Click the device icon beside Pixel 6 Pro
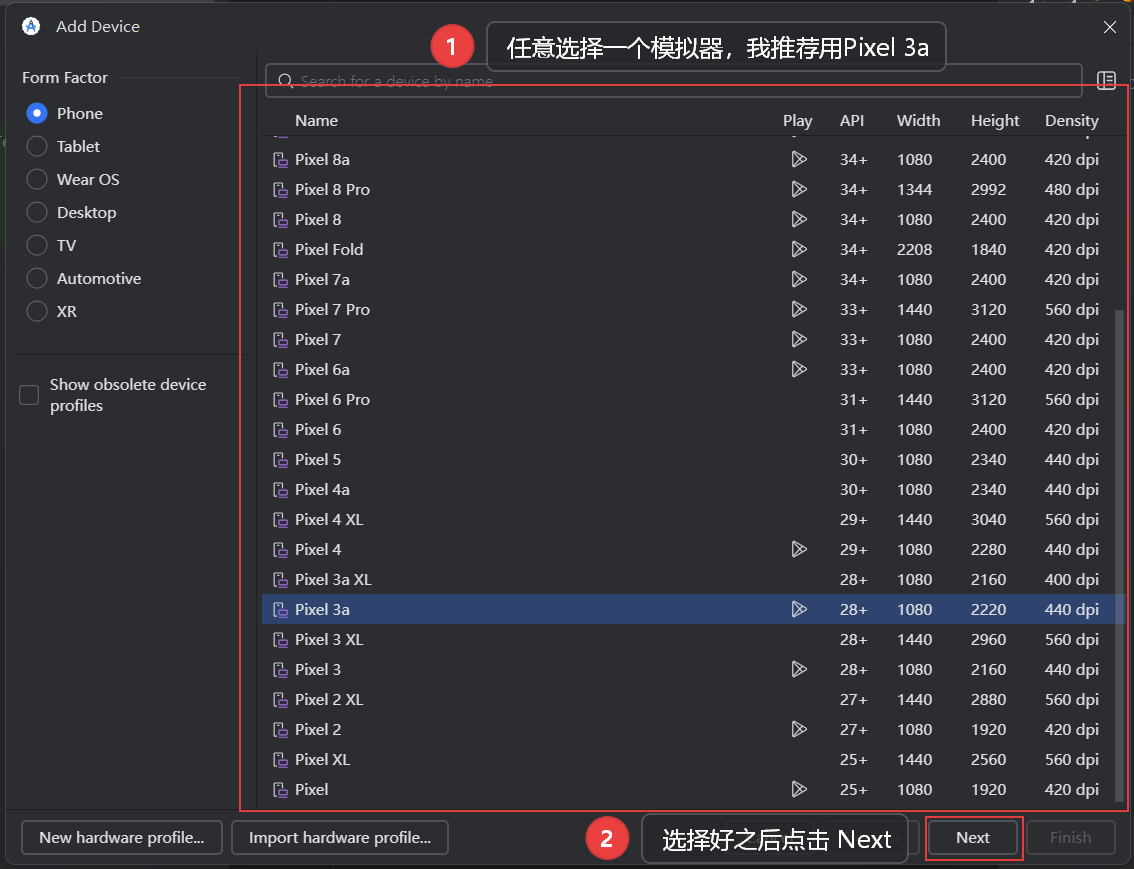The image size is (1134, 869). click(281, 400)
